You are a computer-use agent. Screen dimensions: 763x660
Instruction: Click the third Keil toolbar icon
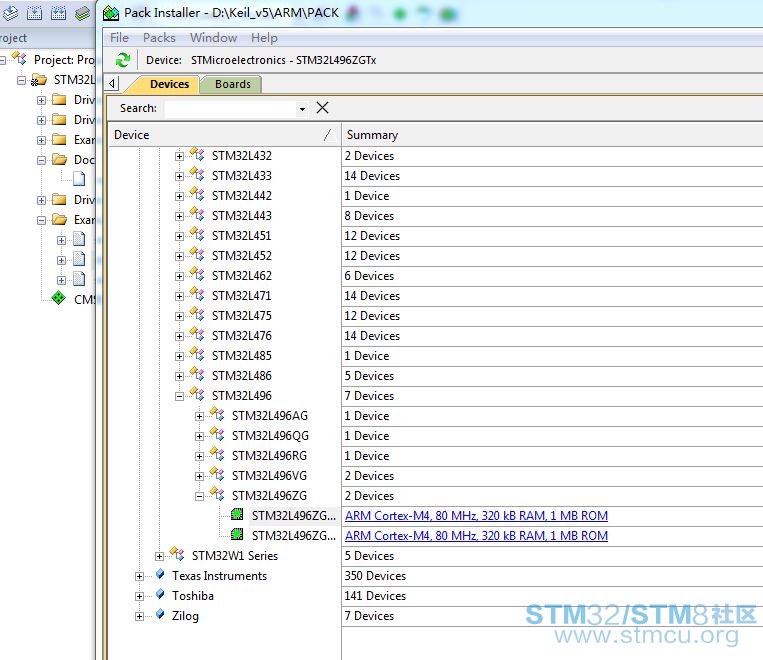click(x=58, y=13)
